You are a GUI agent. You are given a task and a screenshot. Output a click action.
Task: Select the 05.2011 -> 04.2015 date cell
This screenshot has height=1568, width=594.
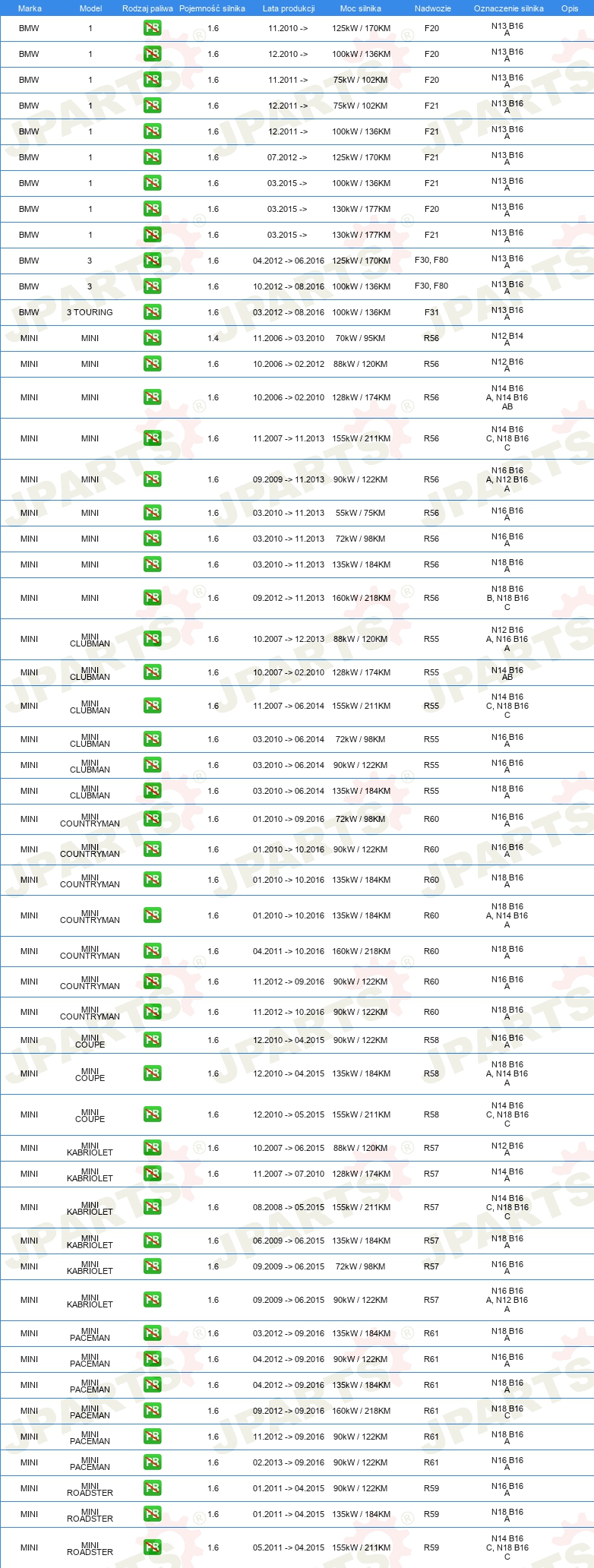click(x=289, y=1548)
